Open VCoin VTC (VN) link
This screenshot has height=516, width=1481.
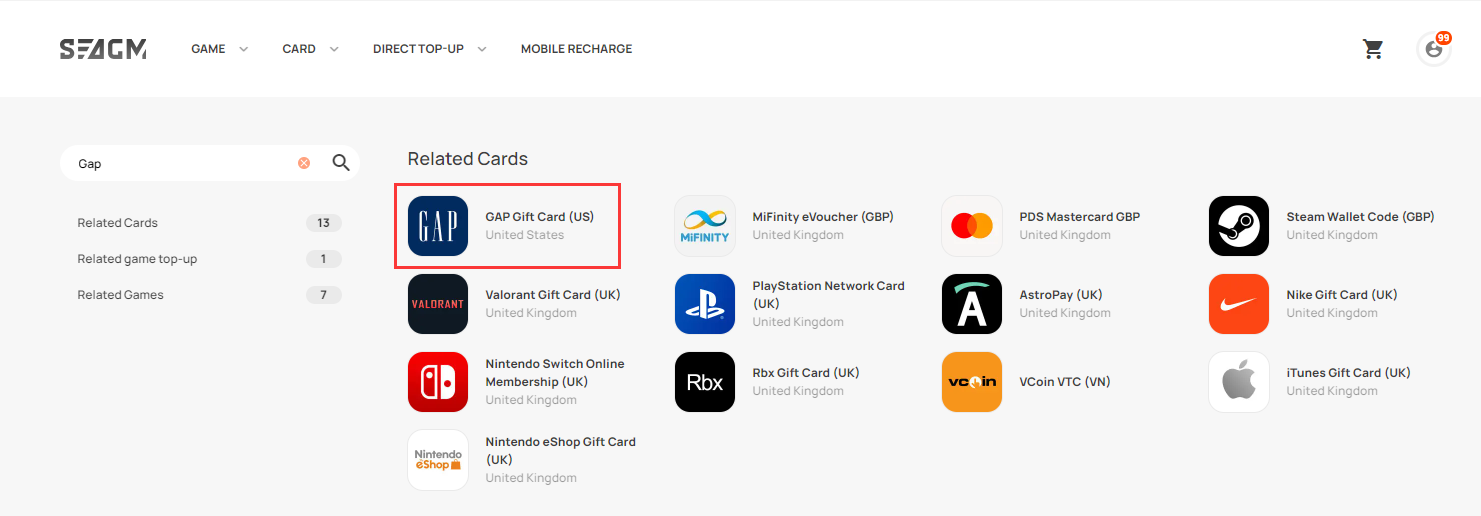[1065, 382]
